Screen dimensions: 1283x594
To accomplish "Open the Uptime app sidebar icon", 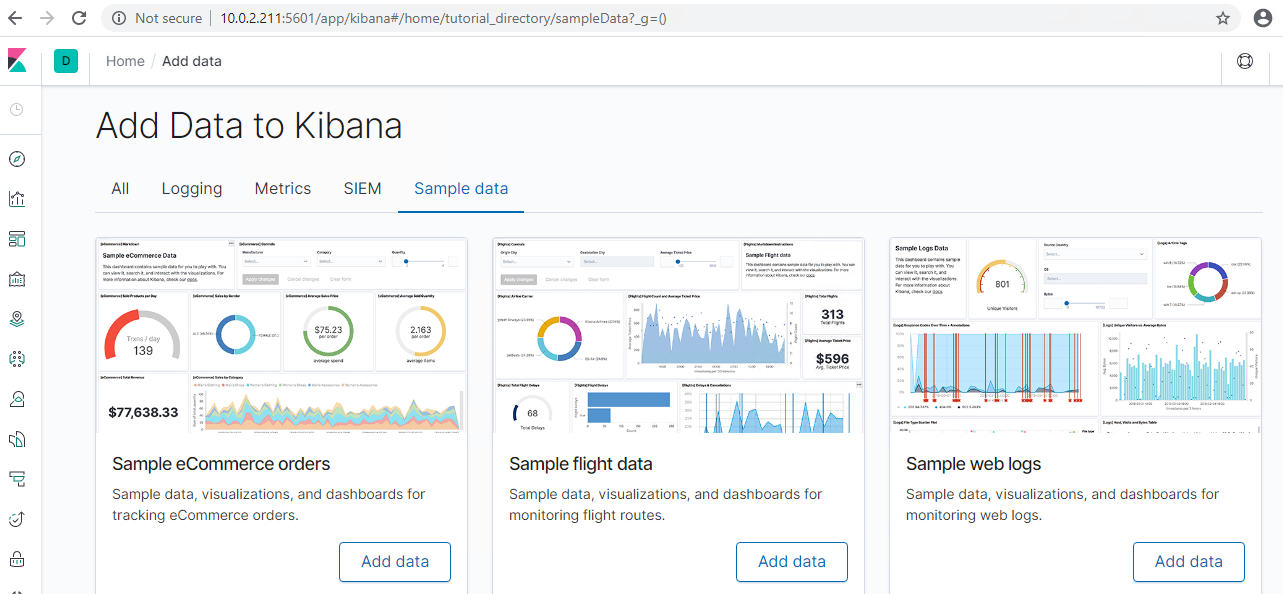I will coord(17,519).
